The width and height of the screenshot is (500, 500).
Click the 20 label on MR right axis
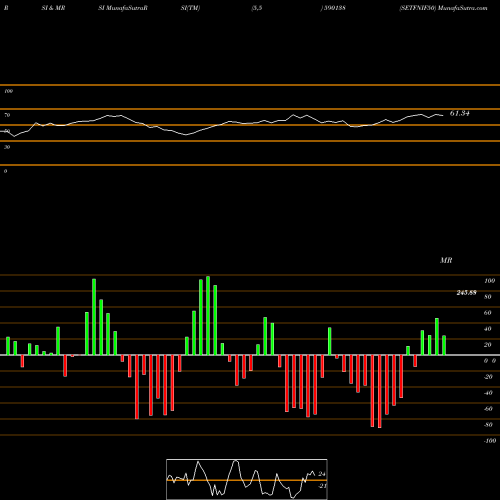pos(488,345)
